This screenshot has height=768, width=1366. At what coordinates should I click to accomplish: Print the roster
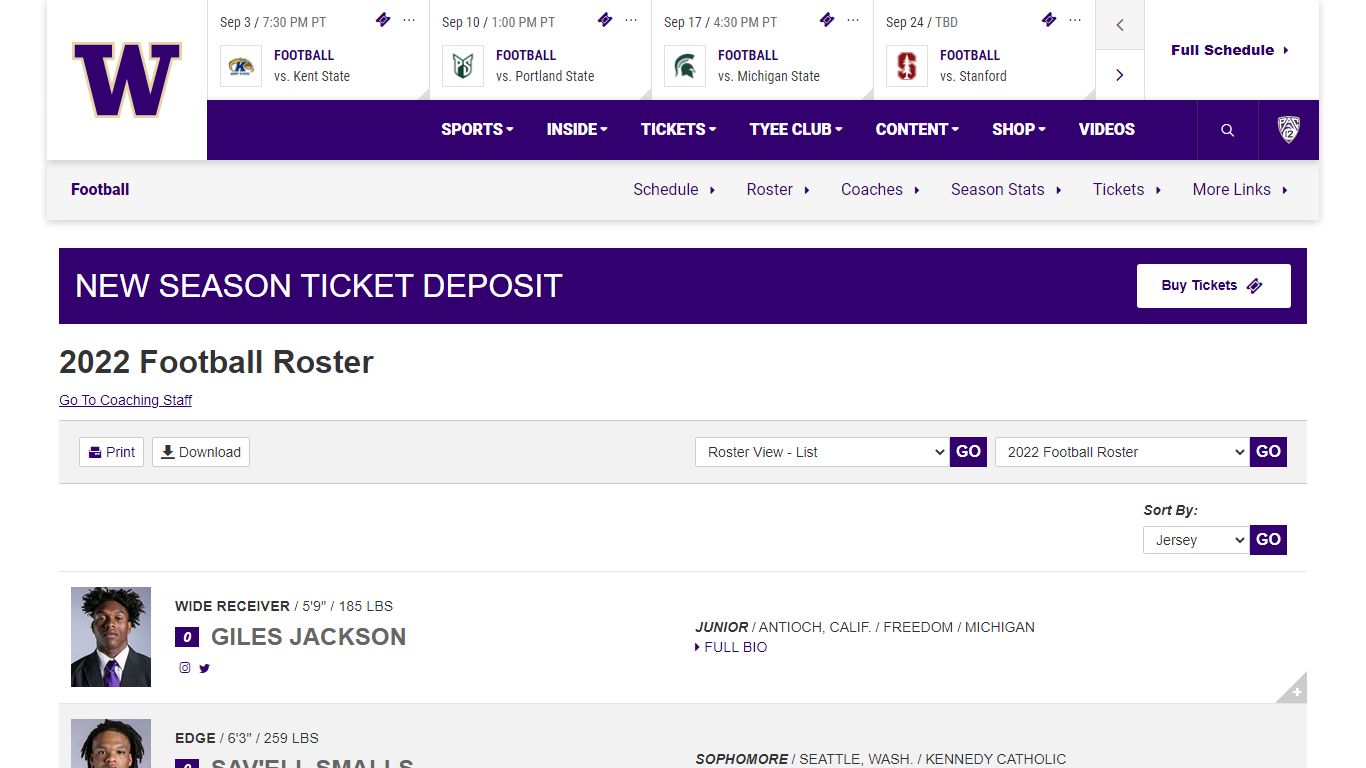111,452
